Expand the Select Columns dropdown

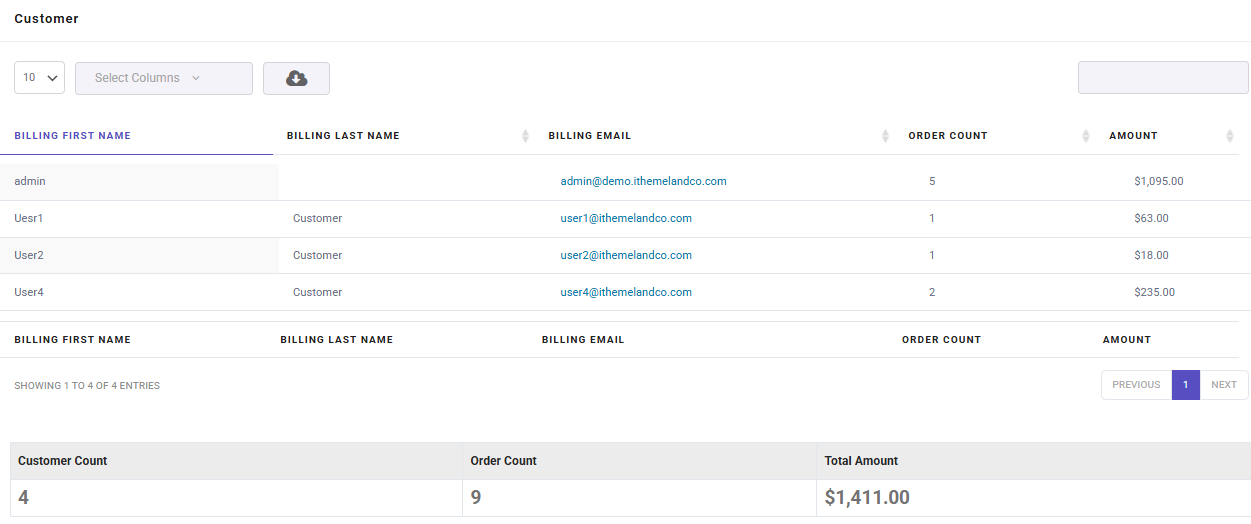coord(164,78)
